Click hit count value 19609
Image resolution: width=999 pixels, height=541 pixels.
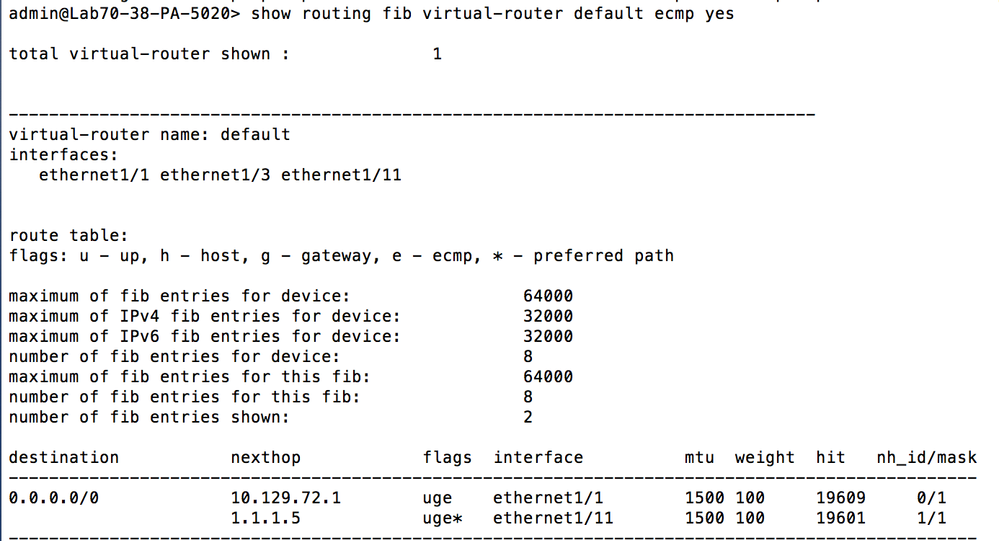pos(840,497)
